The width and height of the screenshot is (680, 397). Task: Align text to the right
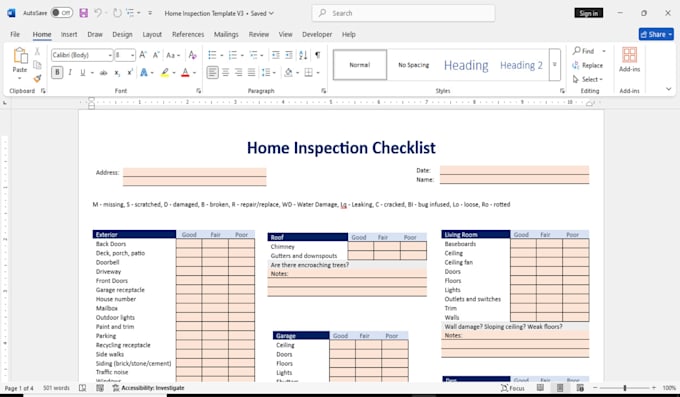[239, 72]
